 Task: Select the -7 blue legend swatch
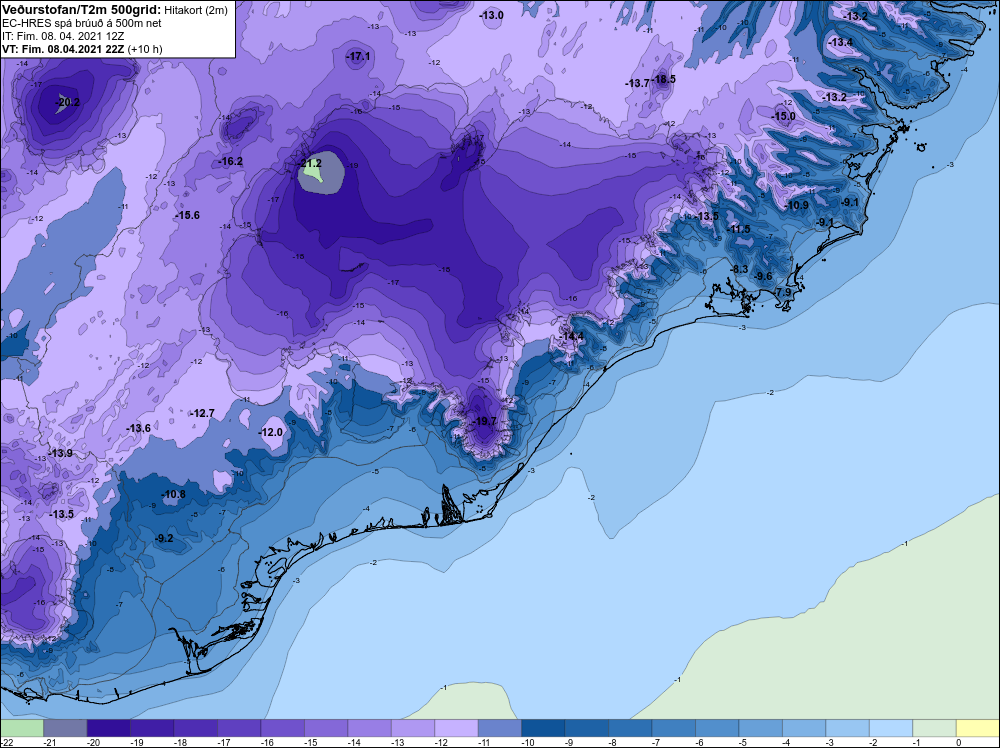coord(673,728)
